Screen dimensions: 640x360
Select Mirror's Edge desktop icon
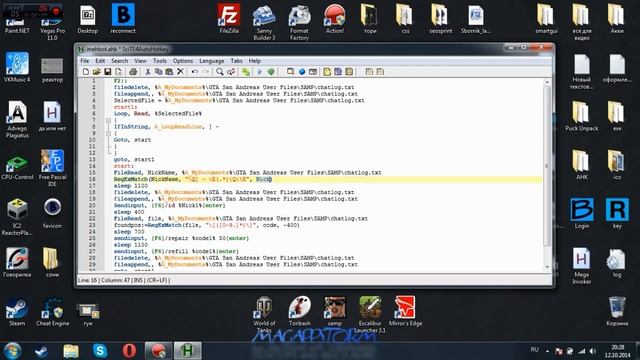pos(405,312)
